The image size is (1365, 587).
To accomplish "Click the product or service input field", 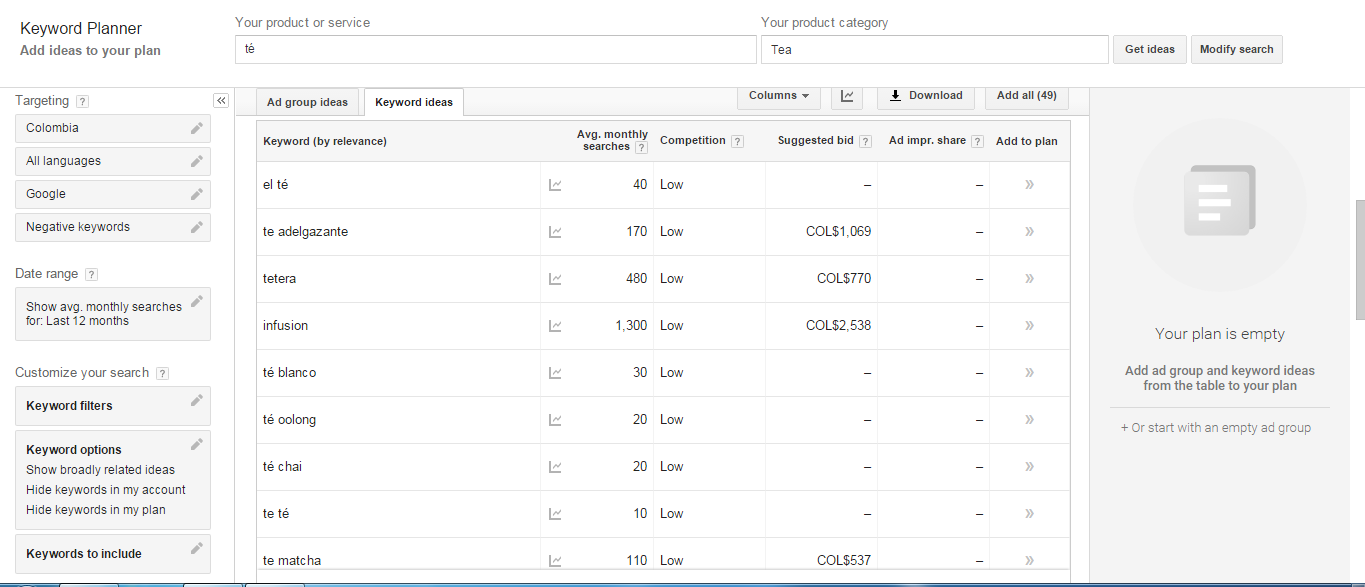I will point(496,50).
